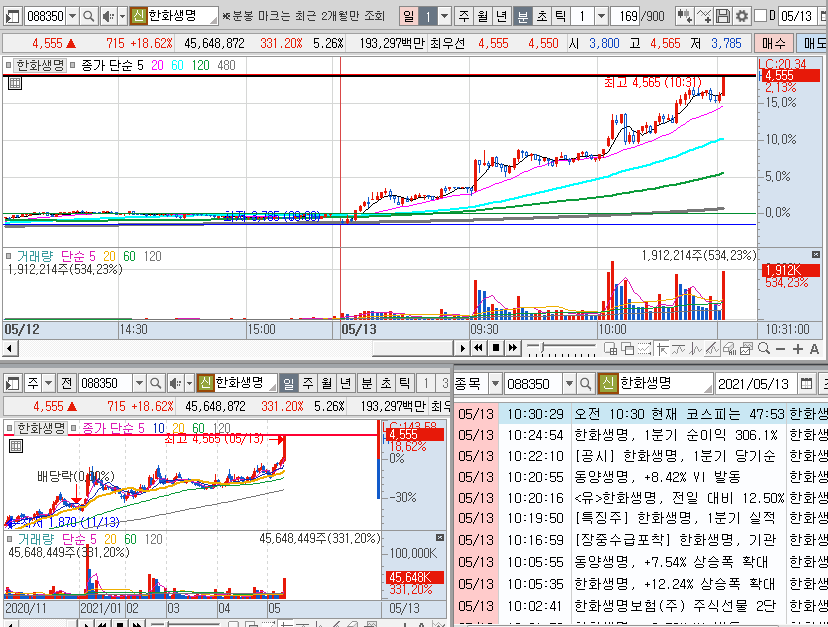Image resolution: width=828 pixels, height=627 pixels.
Task: Click the 한화생명 legend label in top chart
Action: click(40, 65)
